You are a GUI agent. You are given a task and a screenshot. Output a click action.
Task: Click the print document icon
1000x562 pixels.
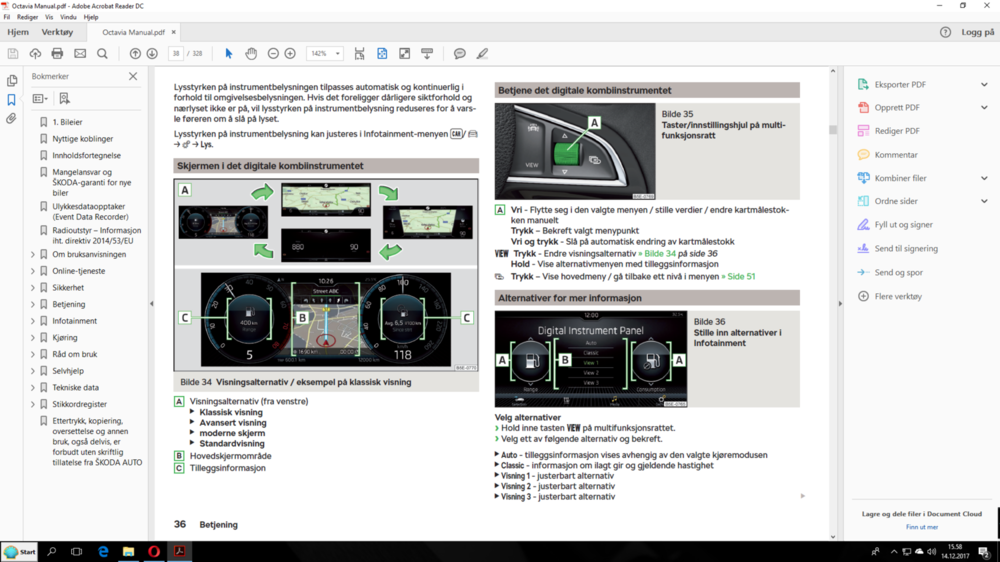(x=57, y=54)
